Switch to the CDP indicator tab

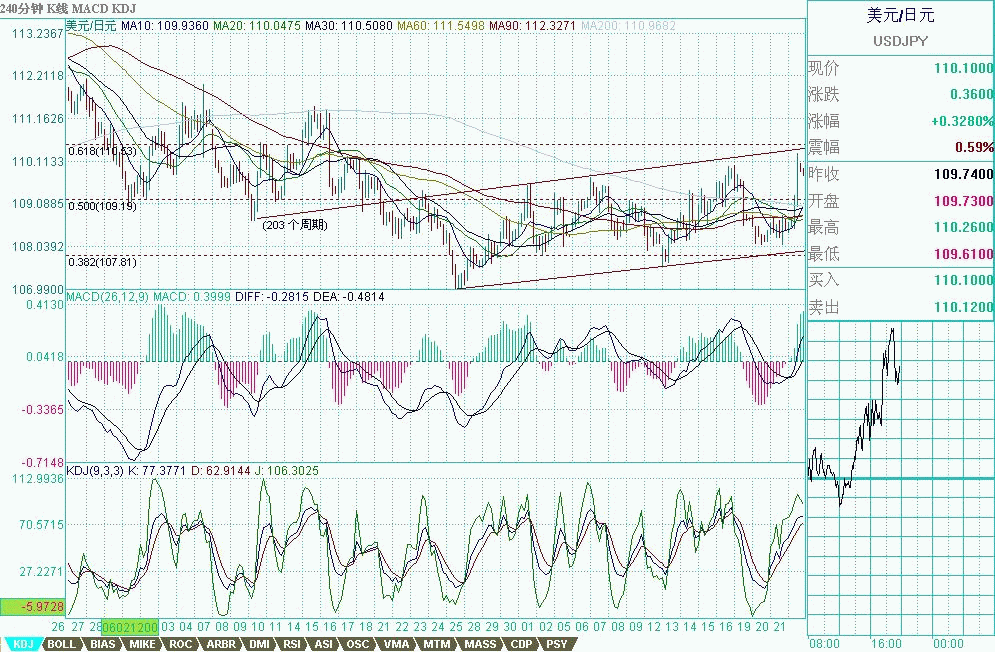point(522,644)
